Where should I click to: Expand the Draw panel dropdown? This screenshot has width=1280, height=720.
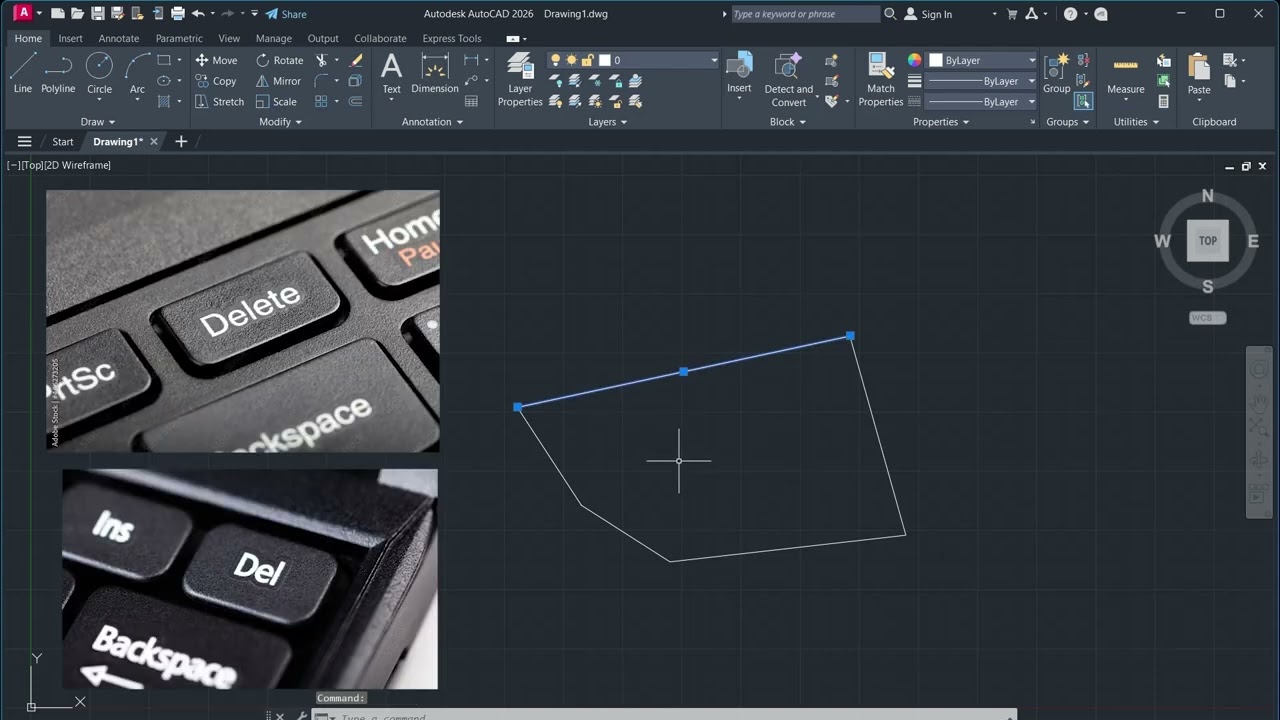92,122
